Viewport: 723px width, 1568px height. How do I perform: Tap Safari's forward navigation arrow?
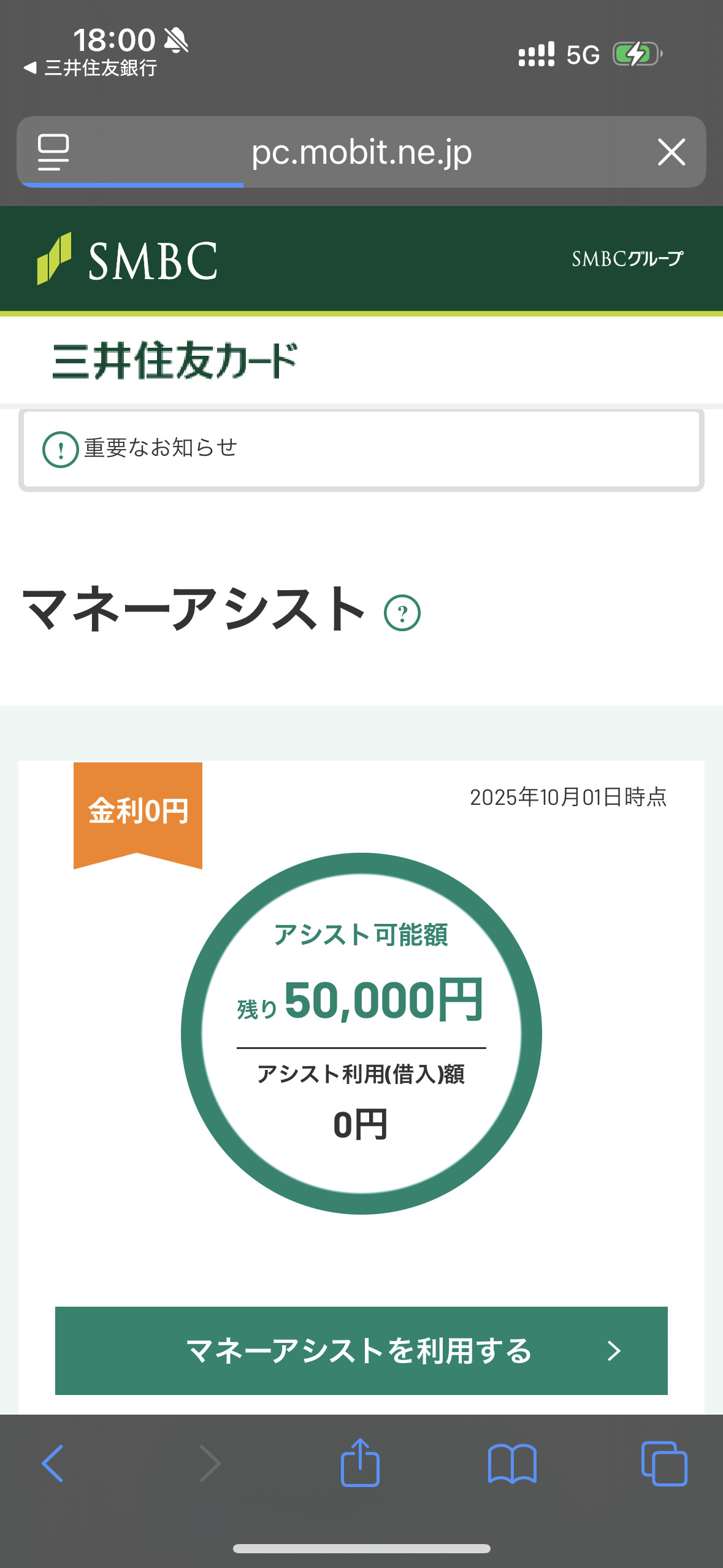coord(210,1464)
